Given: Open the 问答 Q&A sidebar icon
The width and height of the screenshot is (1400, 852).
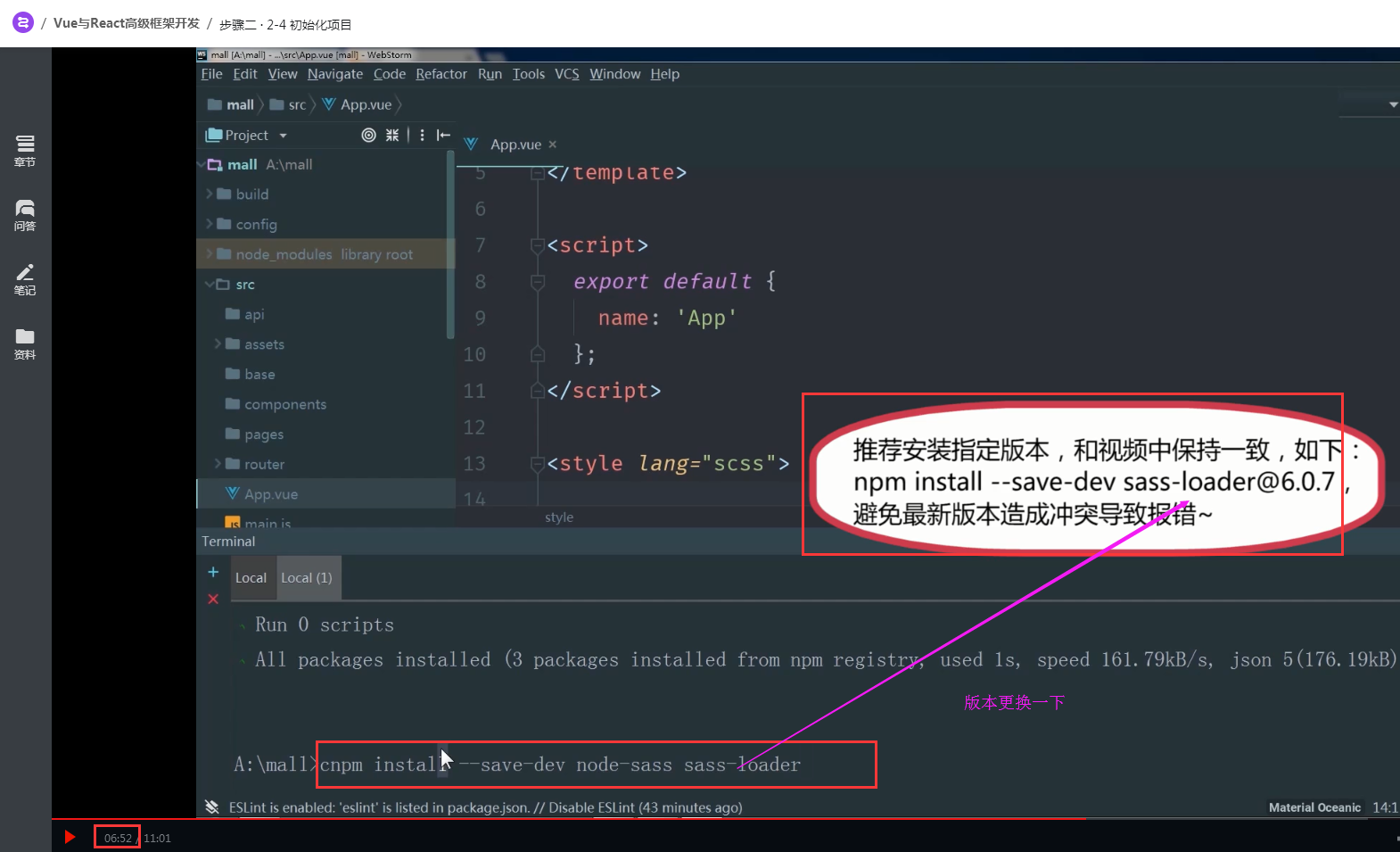Looking at the screenshot, I should [25, 215].
